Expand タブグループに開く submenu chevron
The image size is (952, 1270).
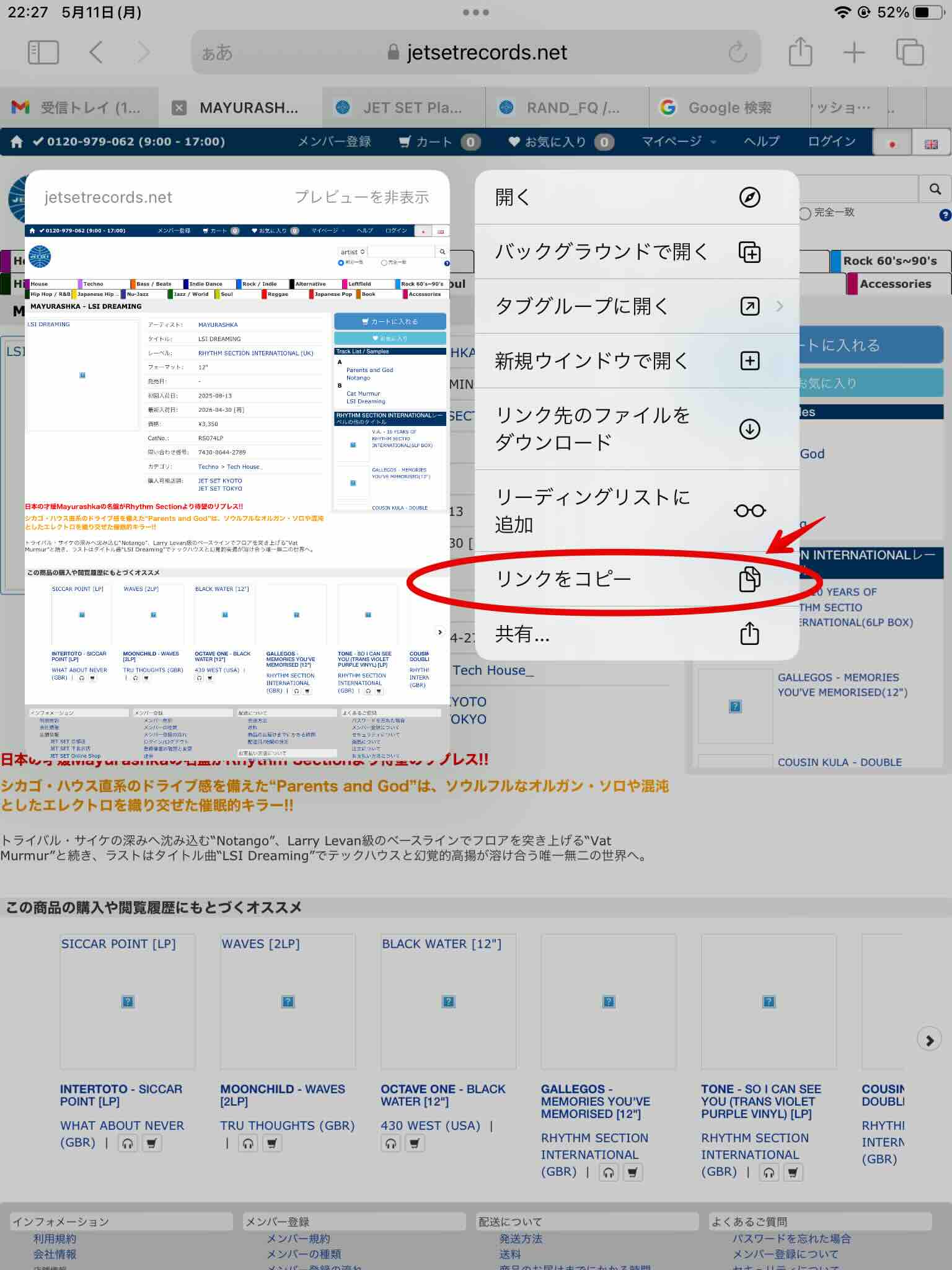pos(780,306)
